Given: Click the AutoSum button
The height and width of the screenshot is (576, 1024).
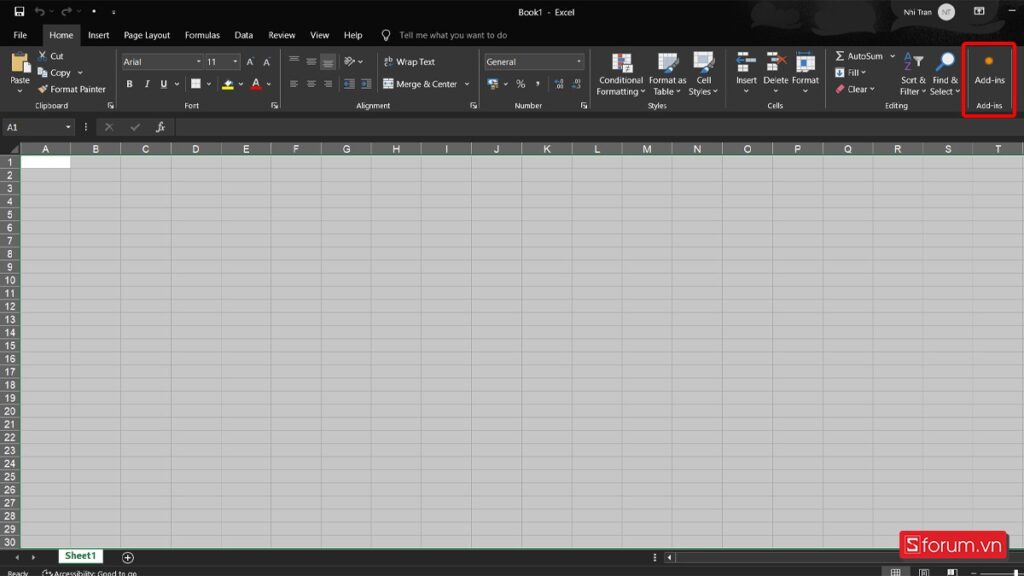Looking at the screenshot, I should point(859,56).
